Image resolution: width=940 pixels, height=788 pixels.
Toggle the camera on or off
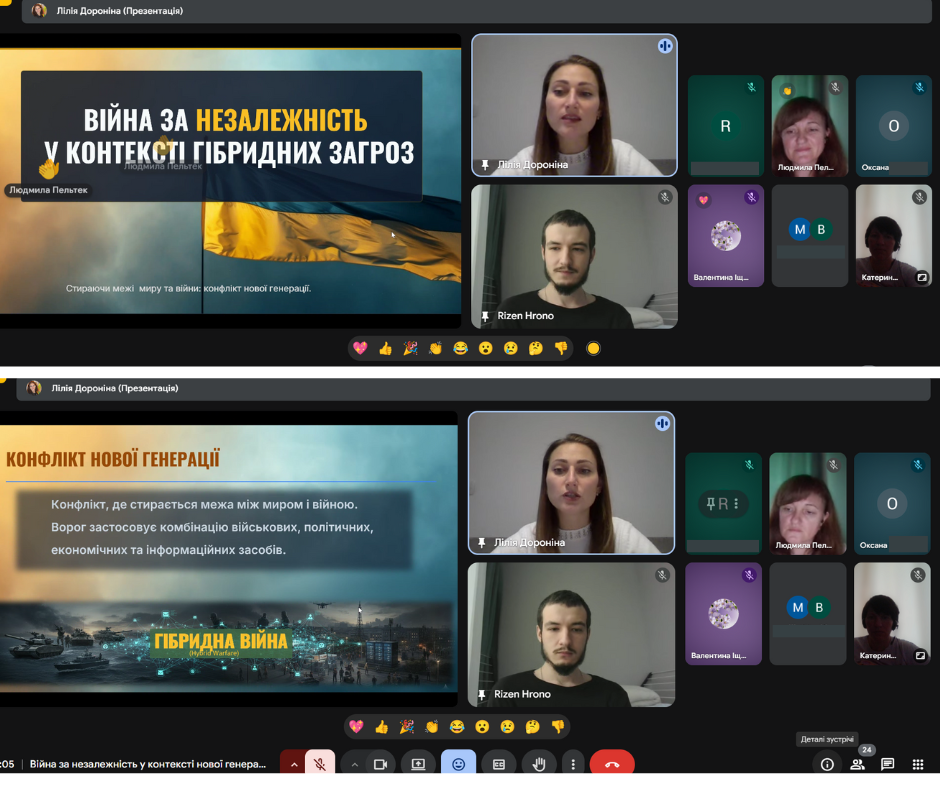tap(380, 764)
